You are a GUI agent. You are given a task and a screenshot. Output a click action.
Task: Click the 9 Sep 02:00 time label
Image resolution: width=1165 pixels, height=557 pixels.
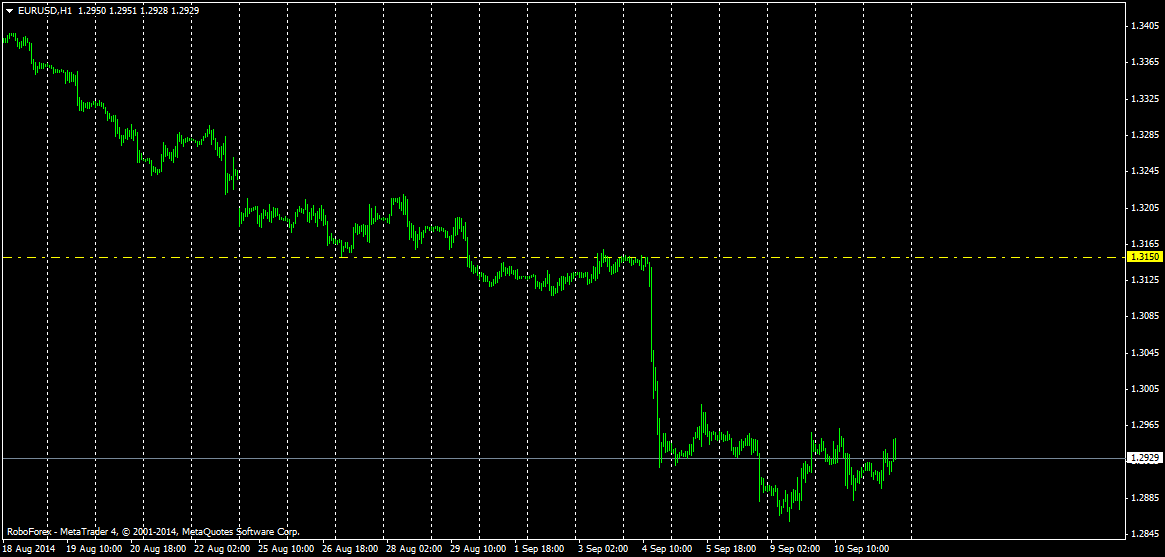pos(795,550)
